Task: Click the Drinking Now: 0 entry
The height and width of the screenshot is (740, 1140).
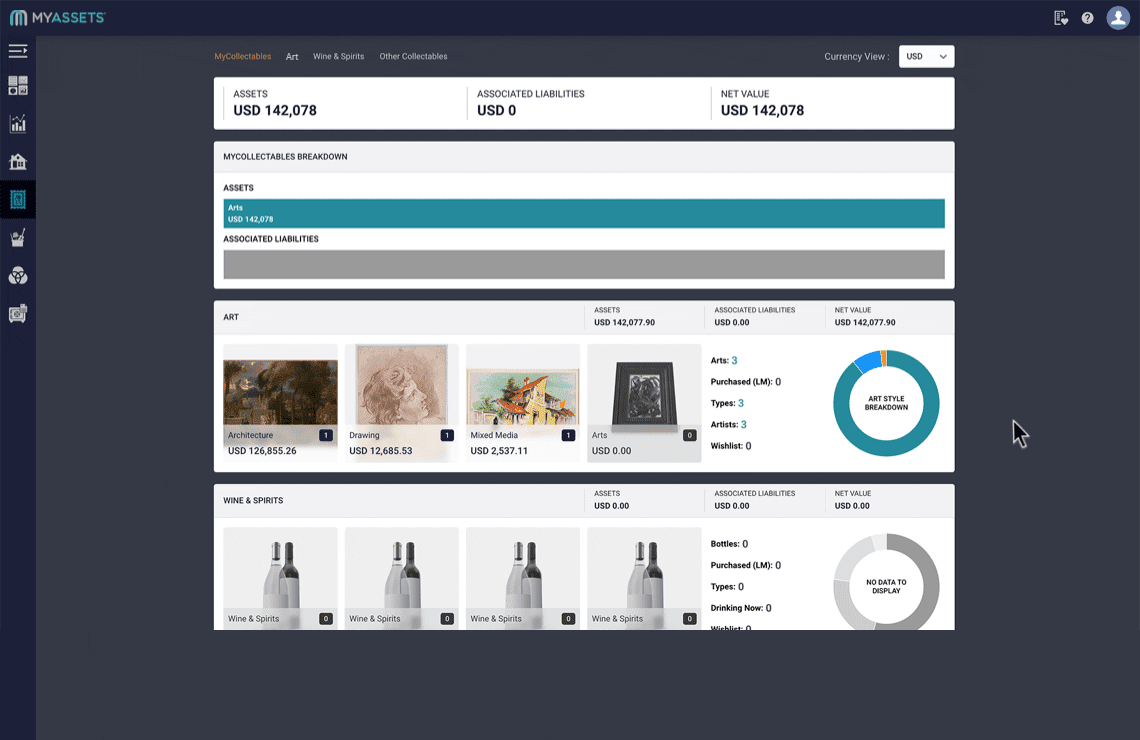Action: point(741,608)
